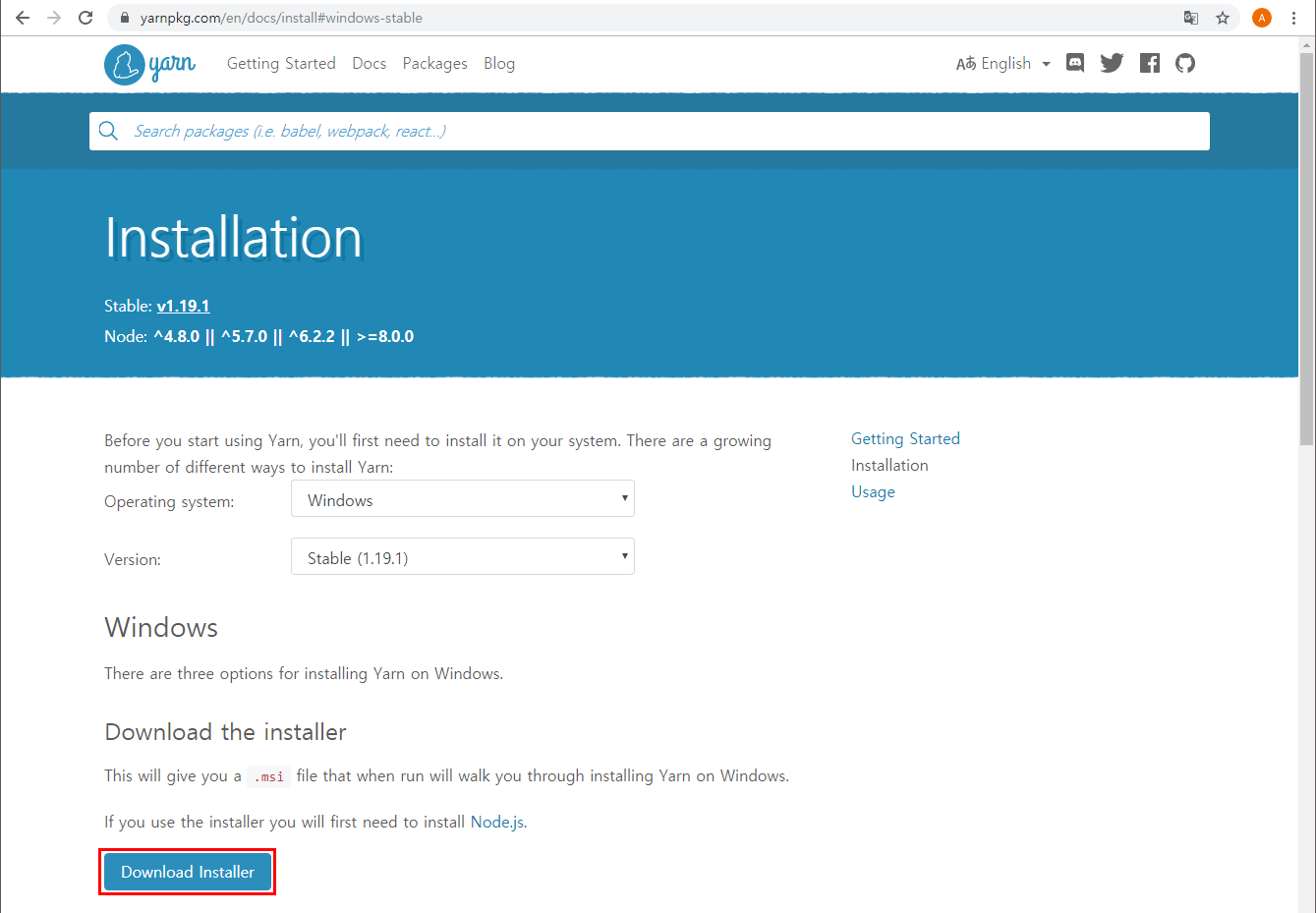The height and width of the screenshot is (913, 1316).
Task: Open the GitHub icon
Action: click(x=1185, y=63)
